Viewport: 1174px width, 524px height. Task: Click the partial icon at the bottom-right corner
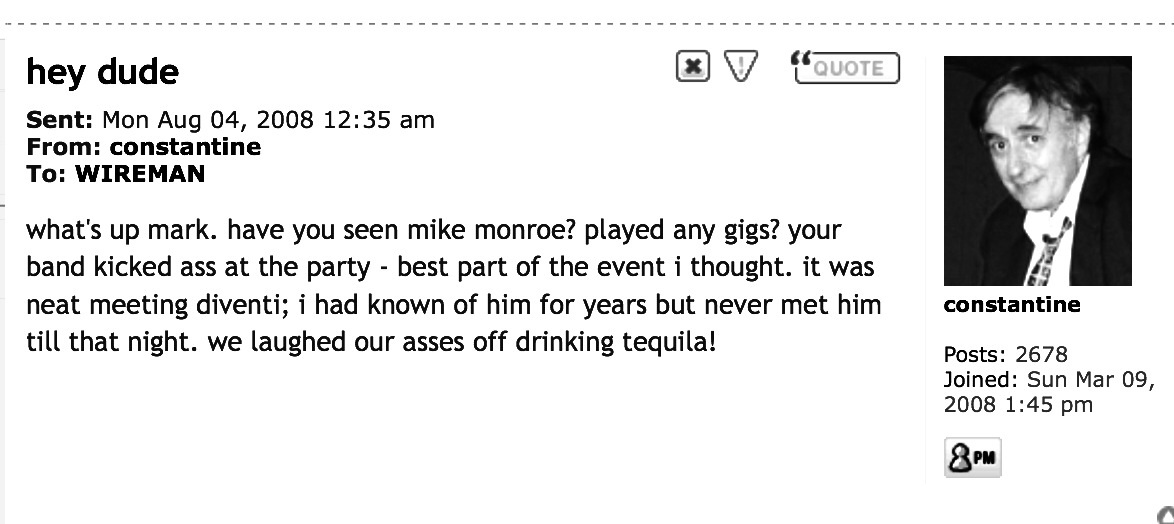point(1166,514)
